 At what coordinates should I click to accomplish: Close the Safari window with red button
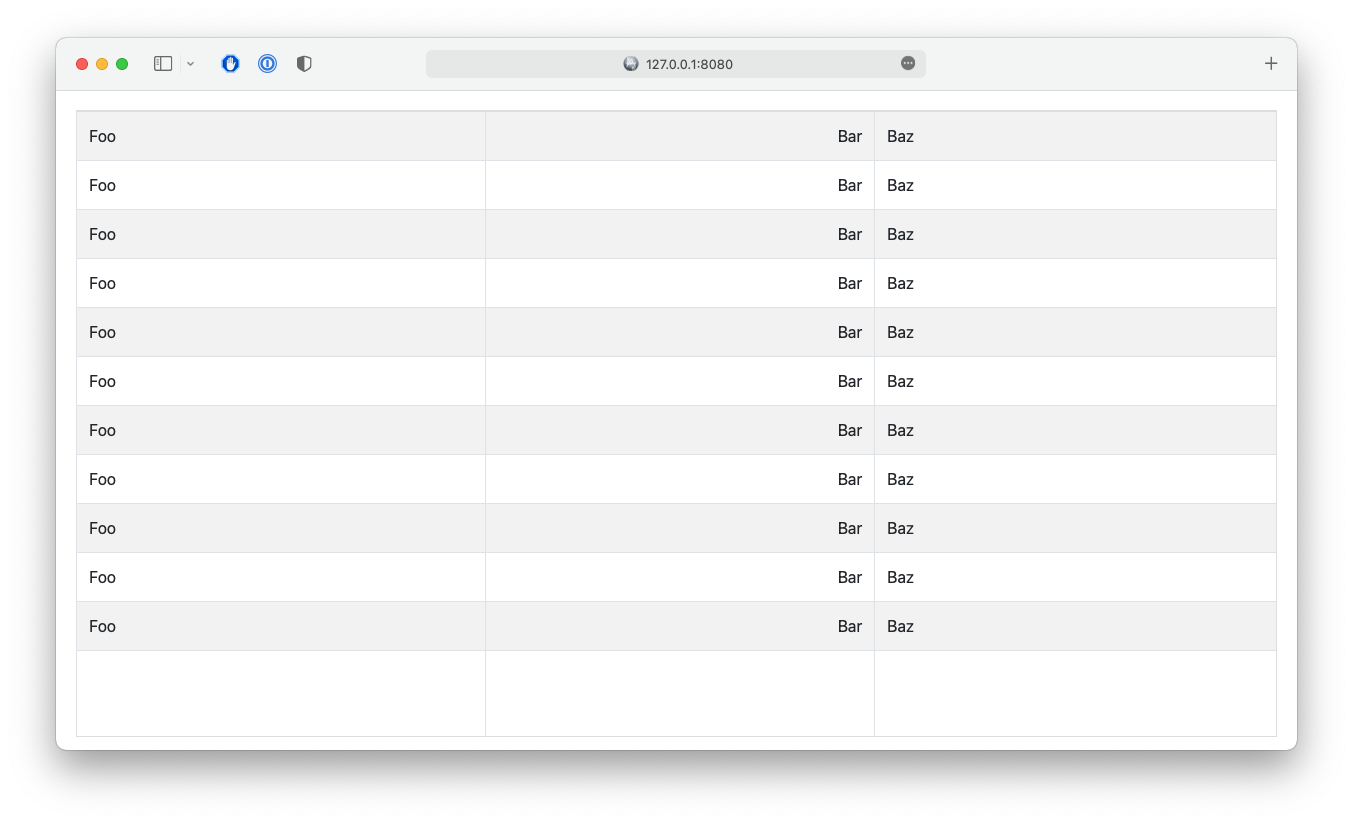pos(82,64)
